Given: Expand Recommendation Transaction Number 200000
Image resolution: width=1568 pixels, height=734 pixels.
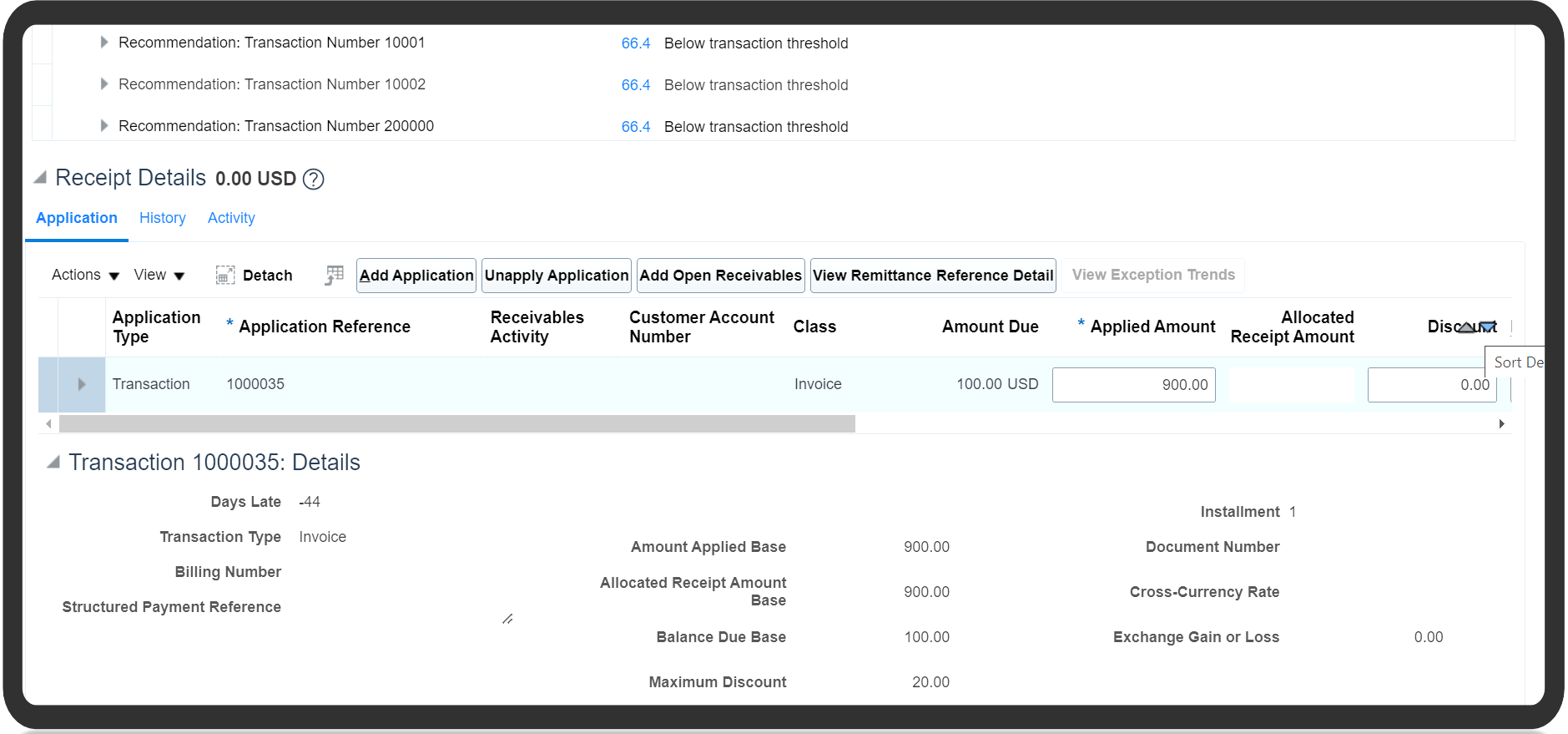Looking at the screenshot, I should (104, 125).
